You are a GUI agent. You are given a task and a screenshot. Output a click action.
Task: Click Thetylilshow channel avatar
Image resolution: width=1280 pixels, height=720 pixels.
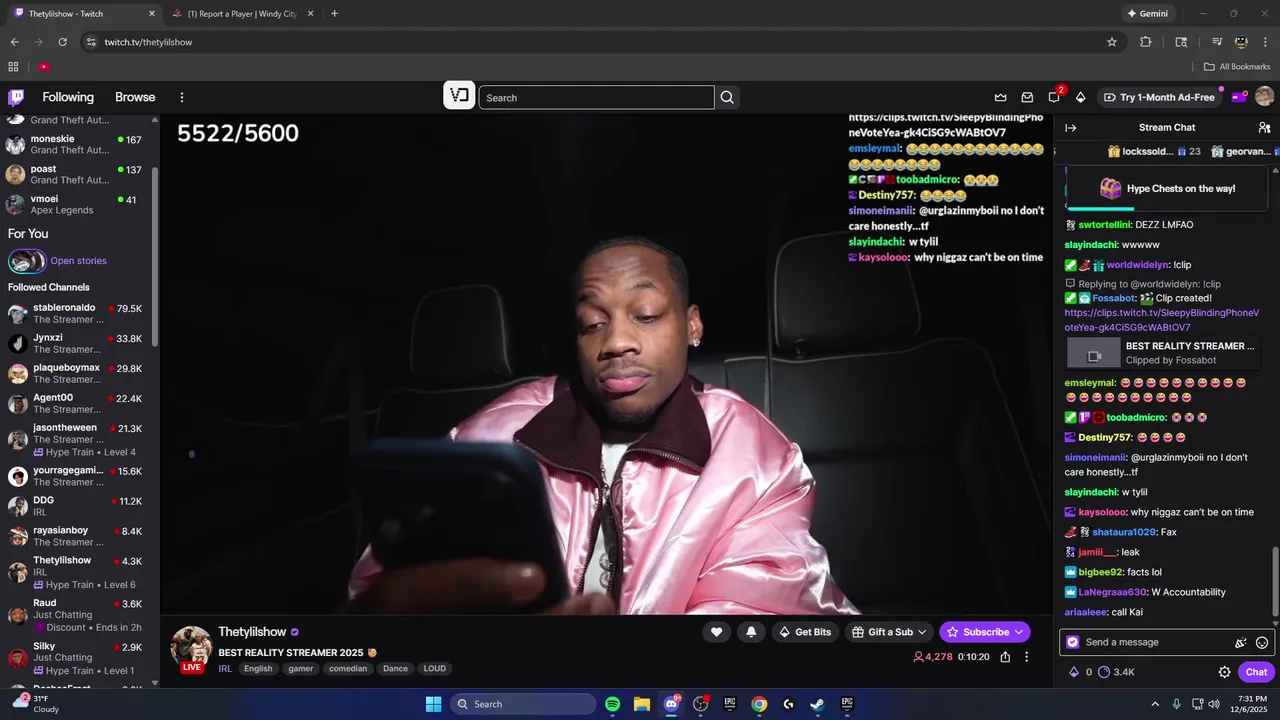[191, 647]
